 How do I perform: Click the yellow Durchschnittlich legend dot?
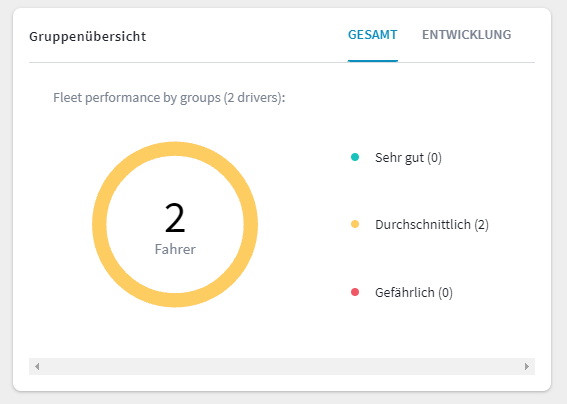355,224
